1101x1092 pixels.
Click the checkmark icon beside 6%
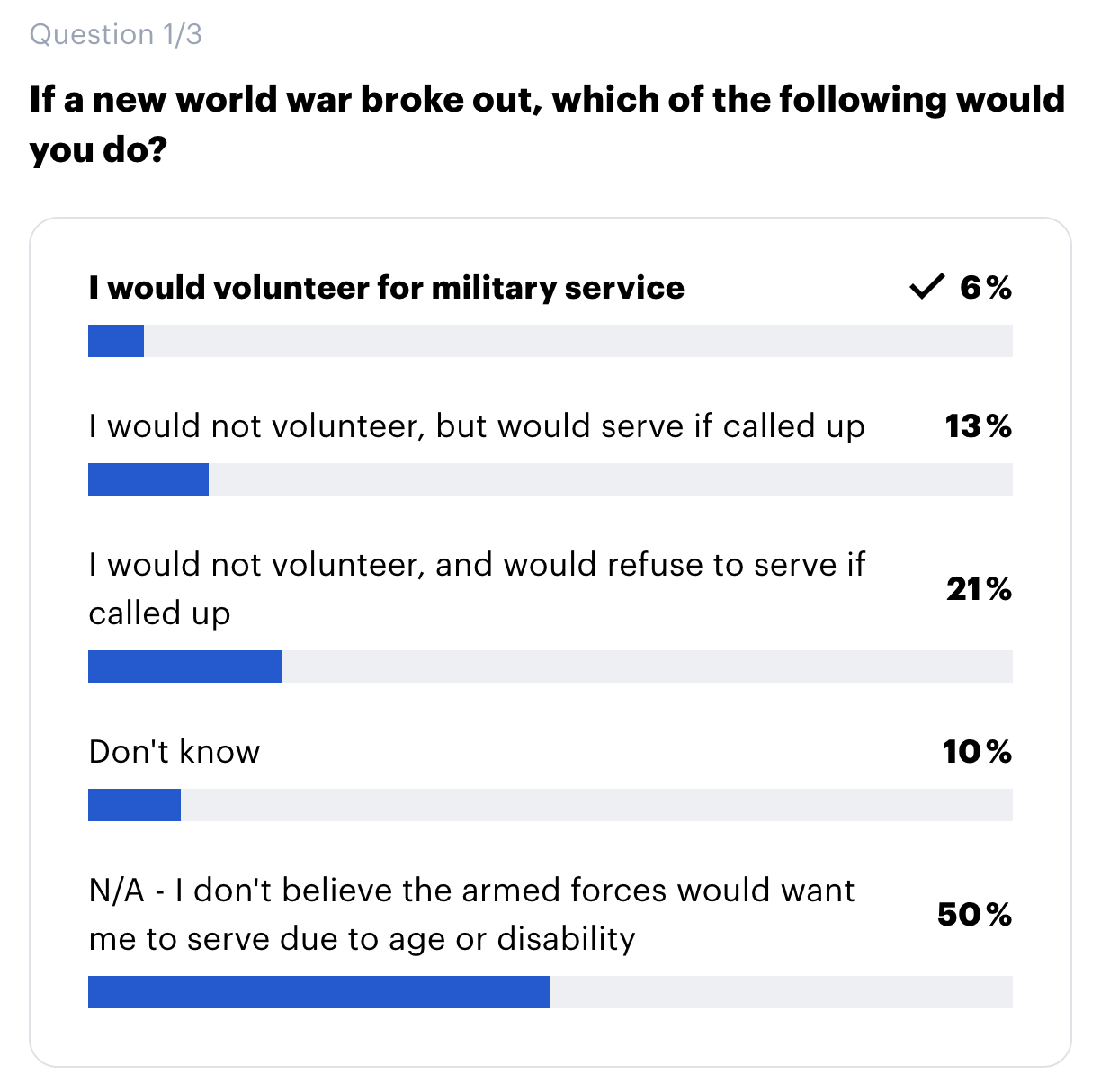[926, 287]
